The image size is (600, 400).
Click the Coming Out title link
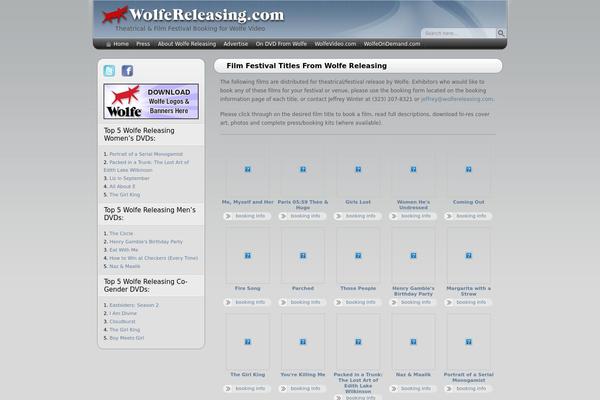point(468,202)
